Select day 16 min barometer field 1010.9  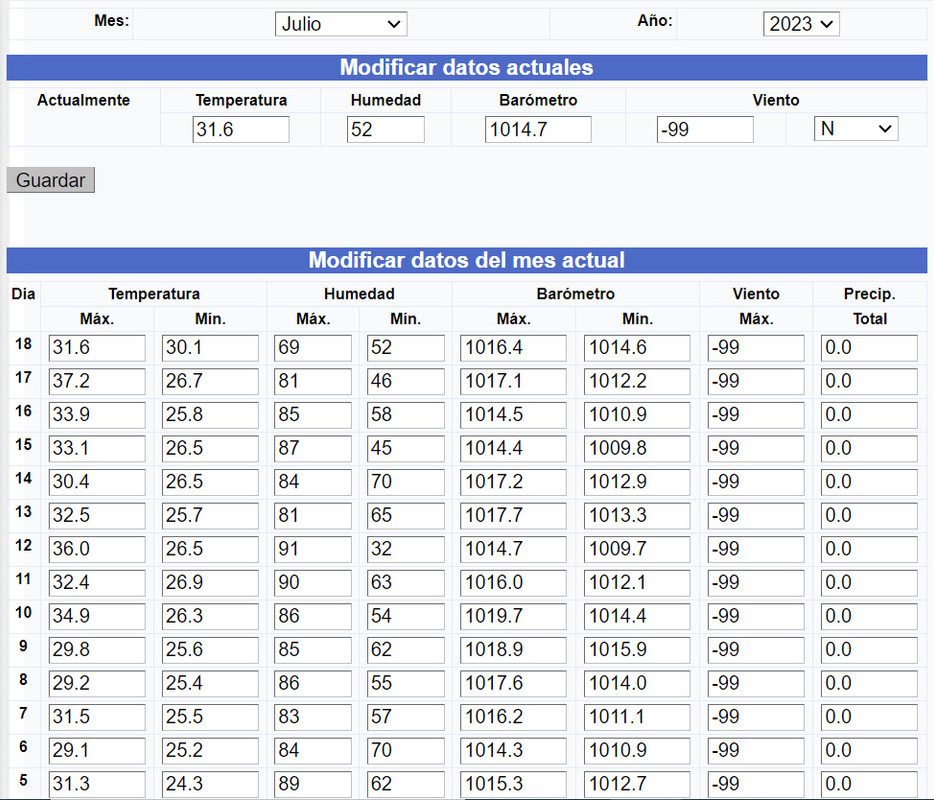coord(637,415)
